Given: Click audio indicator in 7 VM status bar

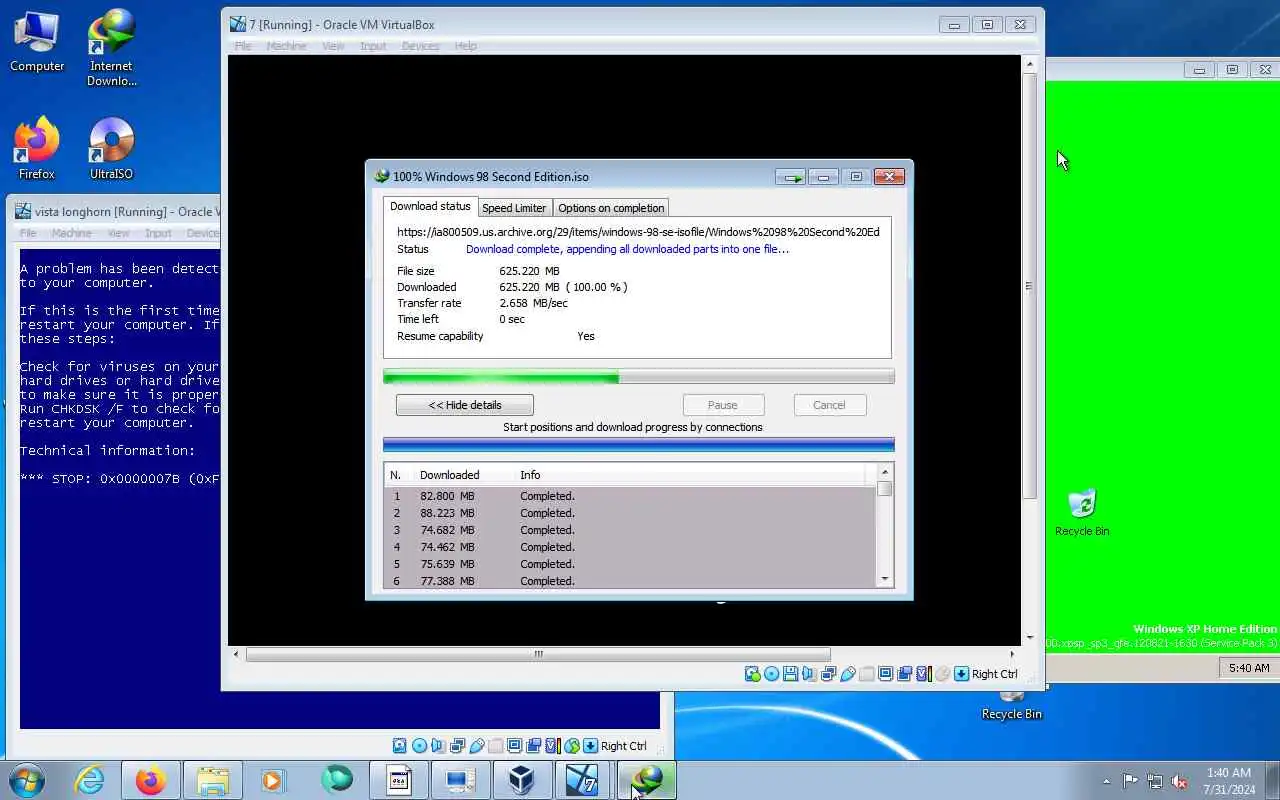Looking at the screenshot, I should click(809, 674).
